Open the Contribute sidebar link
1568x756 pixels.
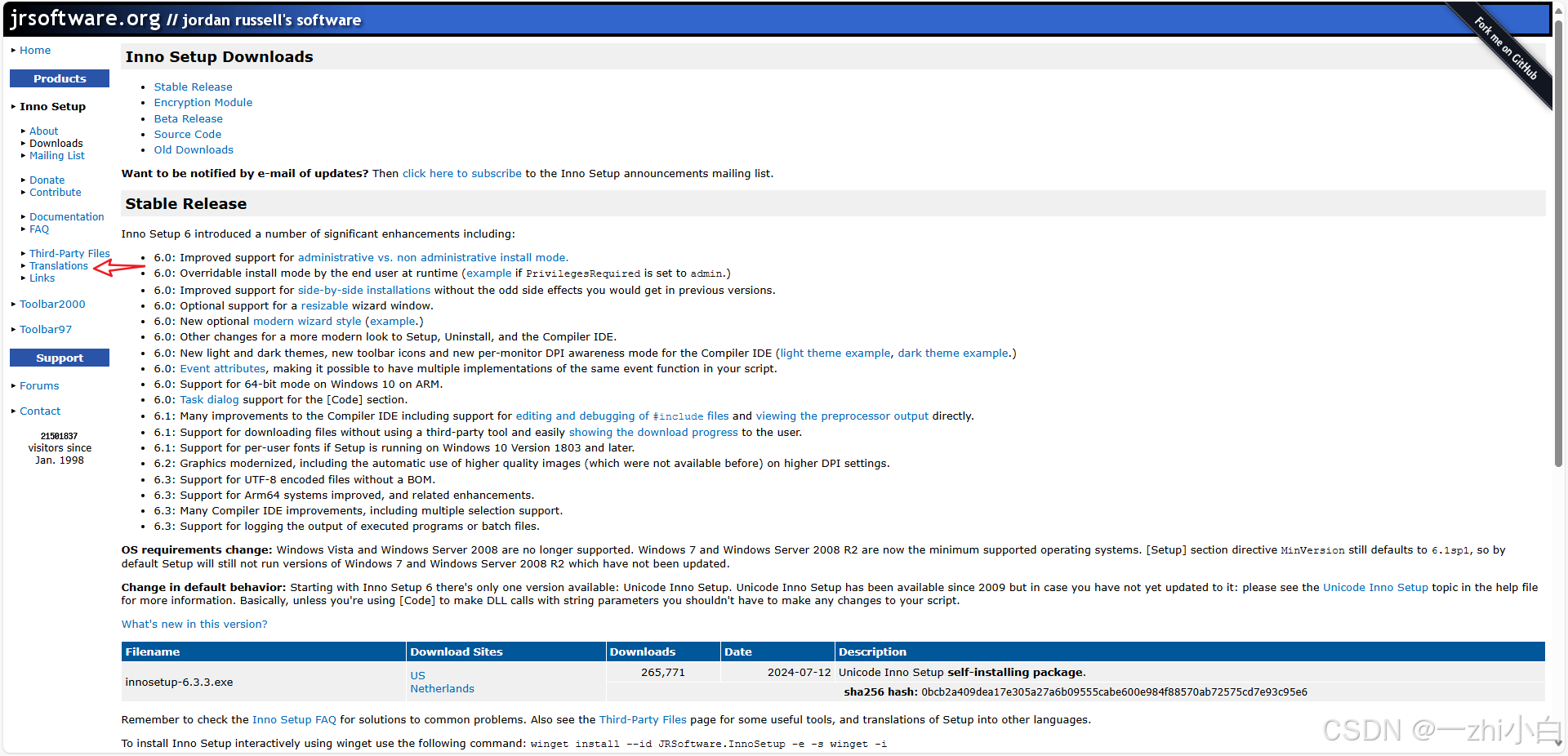[x=56, y=192]
